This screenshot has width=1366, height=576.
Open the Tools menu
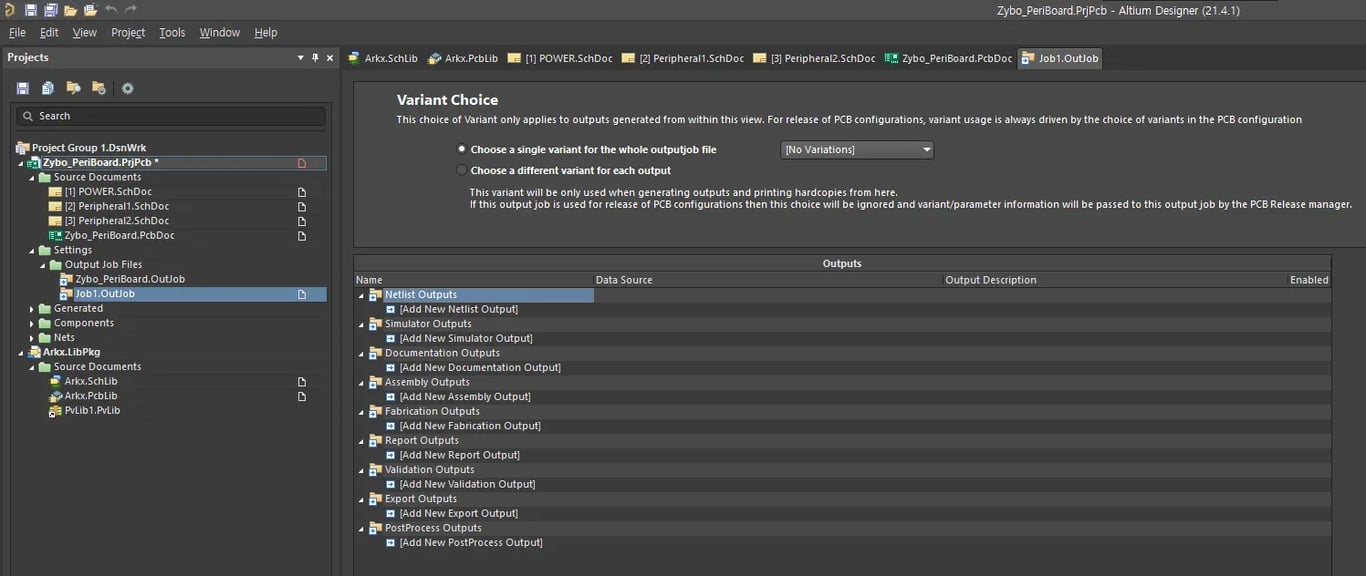(172, 32)
